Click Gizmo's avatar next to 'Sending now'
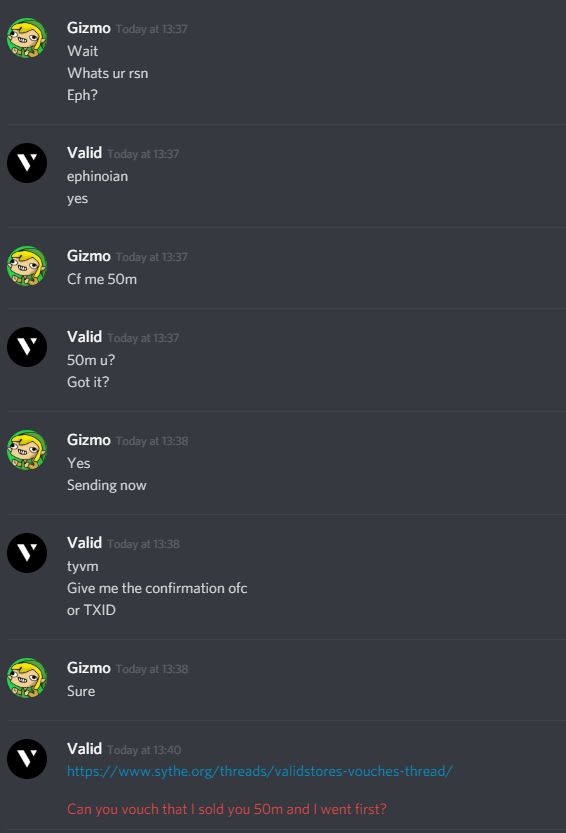The height and width of the screenshot is (833, 566). pos(27,450)
